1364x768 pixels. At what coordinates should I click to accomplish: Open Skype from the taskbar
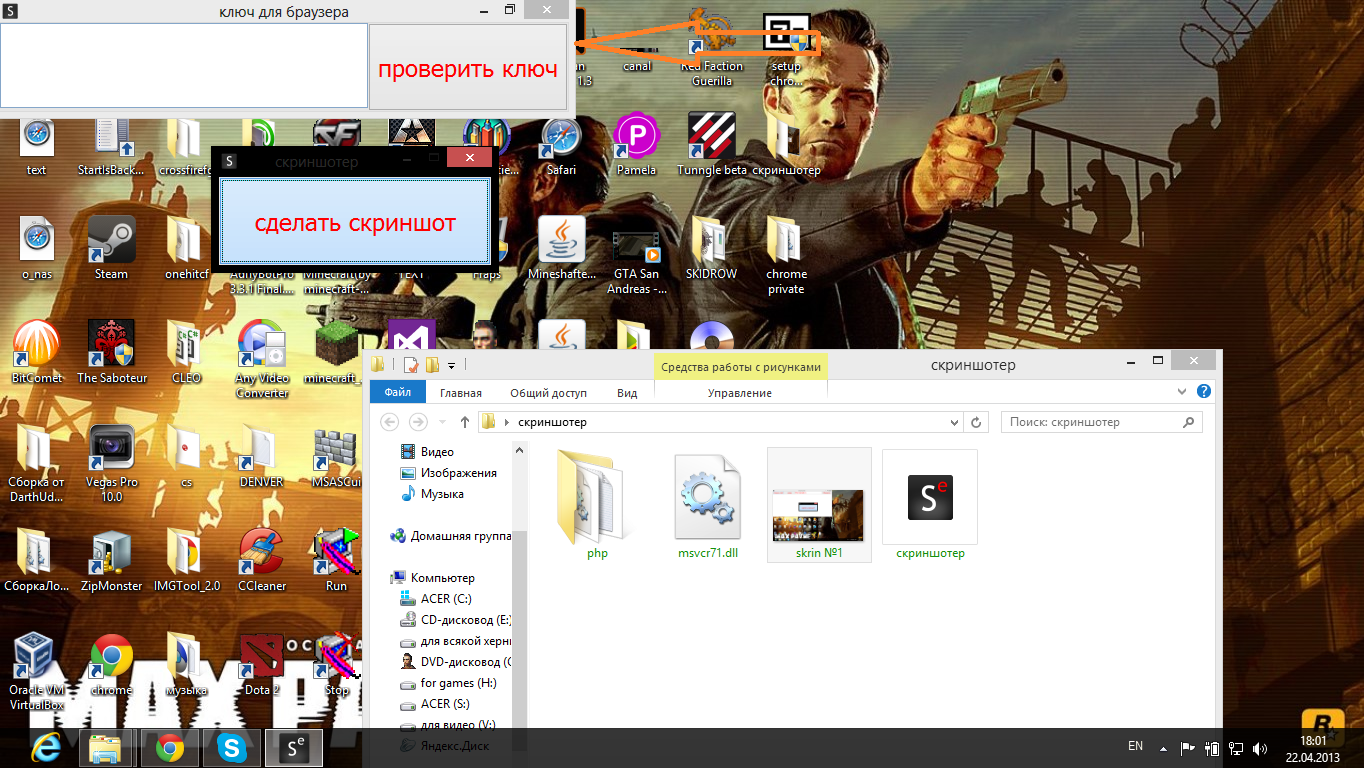232,747
